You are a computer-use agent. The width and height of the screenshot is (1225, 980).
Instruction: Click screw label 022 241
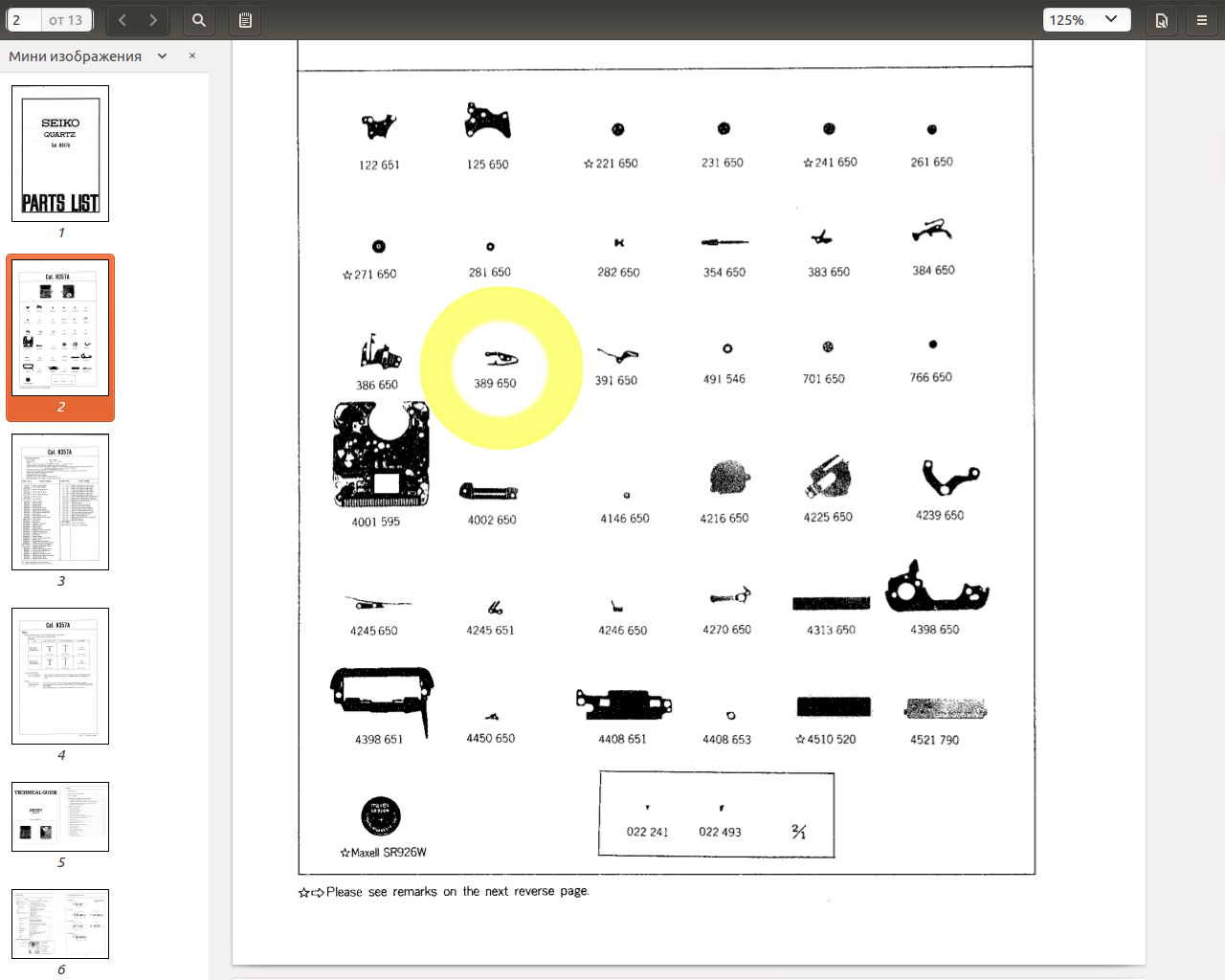click(647, 833)
